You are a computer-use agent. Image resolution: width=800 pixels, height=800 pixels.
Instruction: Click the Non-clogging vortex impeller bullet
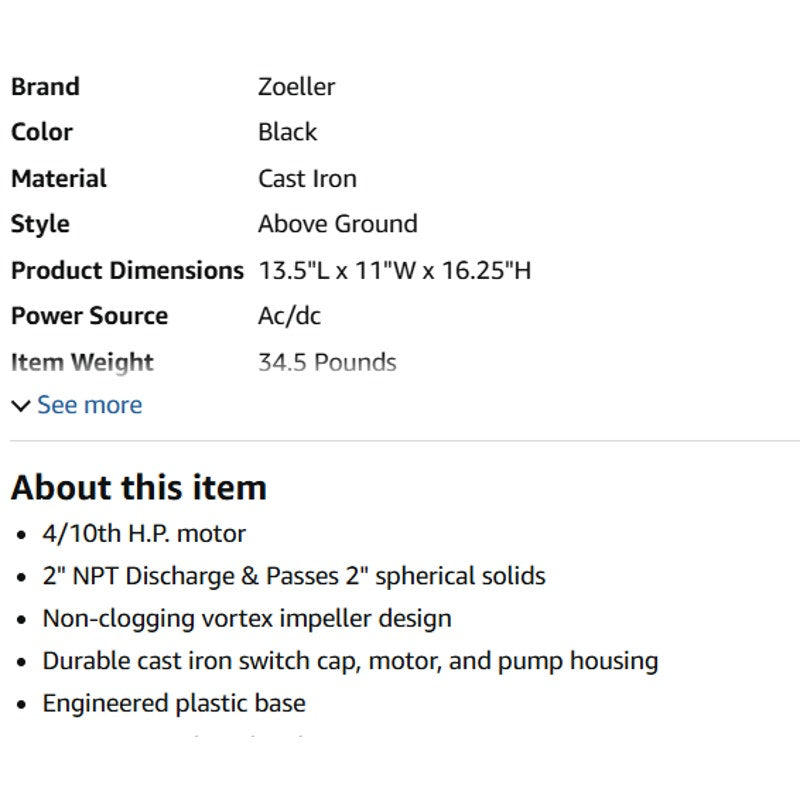[247, 619]
